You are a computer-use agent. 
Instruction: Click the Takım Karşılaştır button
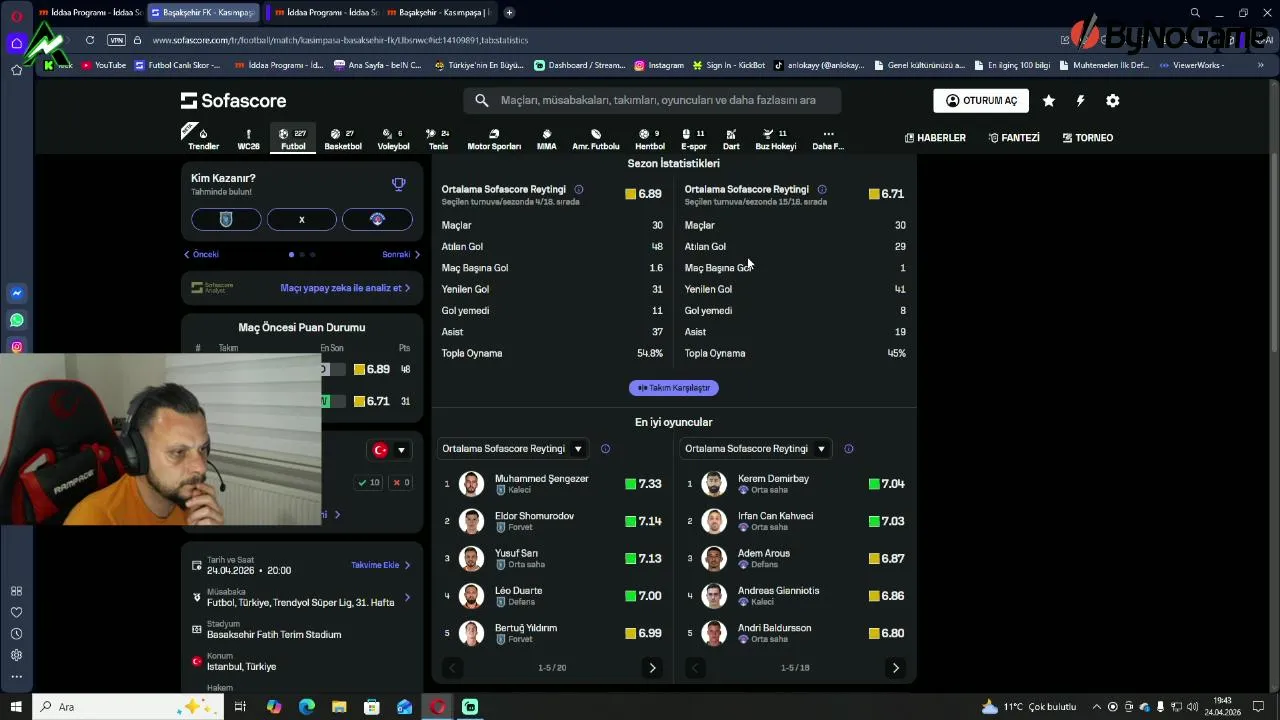[x=674, y=388]
